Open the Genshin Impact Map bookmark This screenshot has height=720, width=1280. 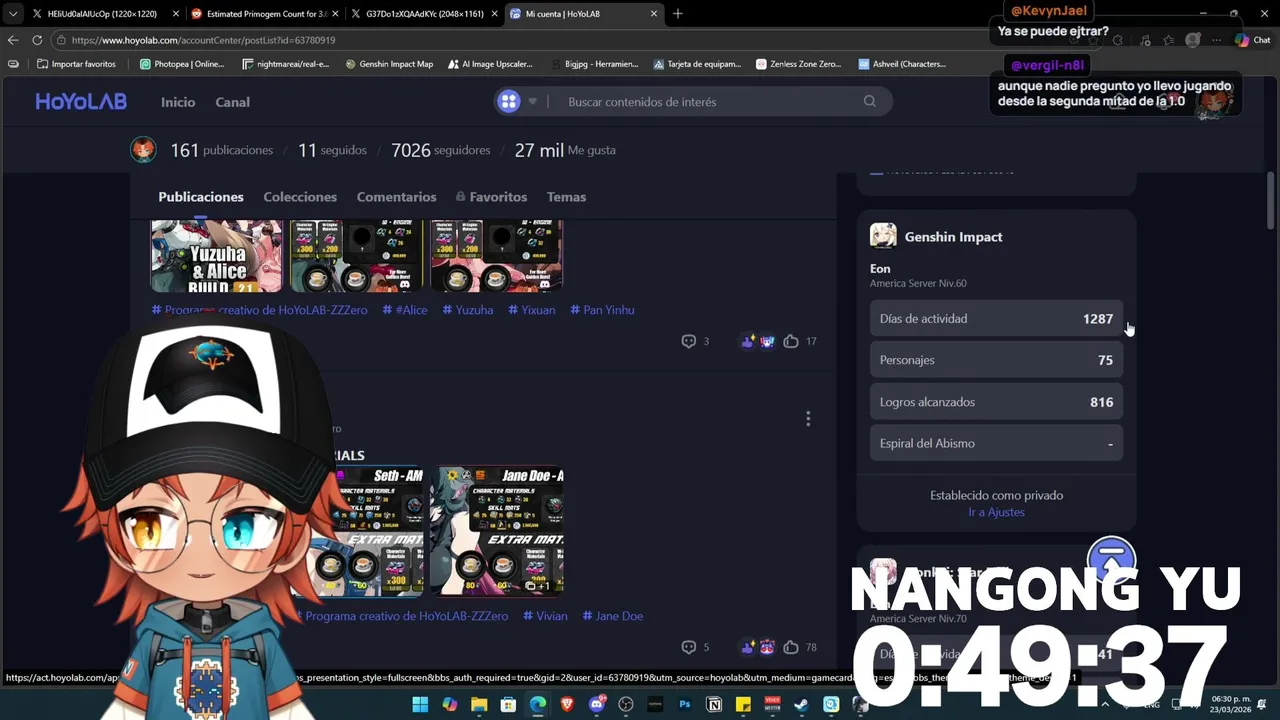pos(389,64)
